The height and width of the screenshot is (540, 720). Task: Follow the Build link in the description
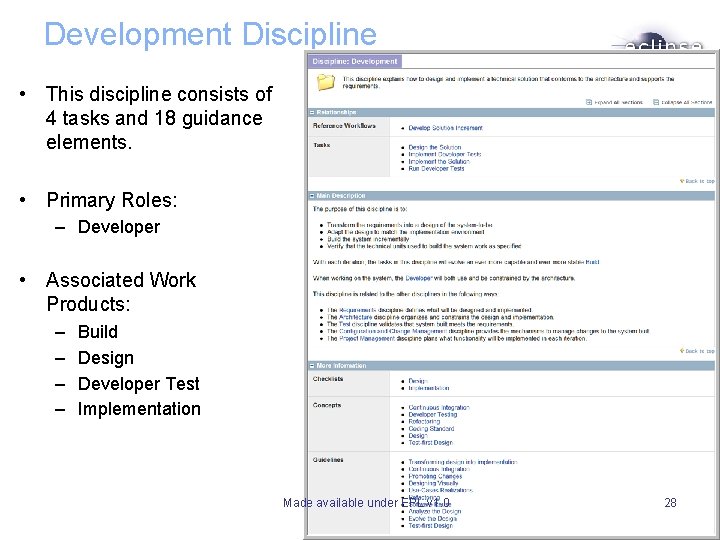(592, 262)
